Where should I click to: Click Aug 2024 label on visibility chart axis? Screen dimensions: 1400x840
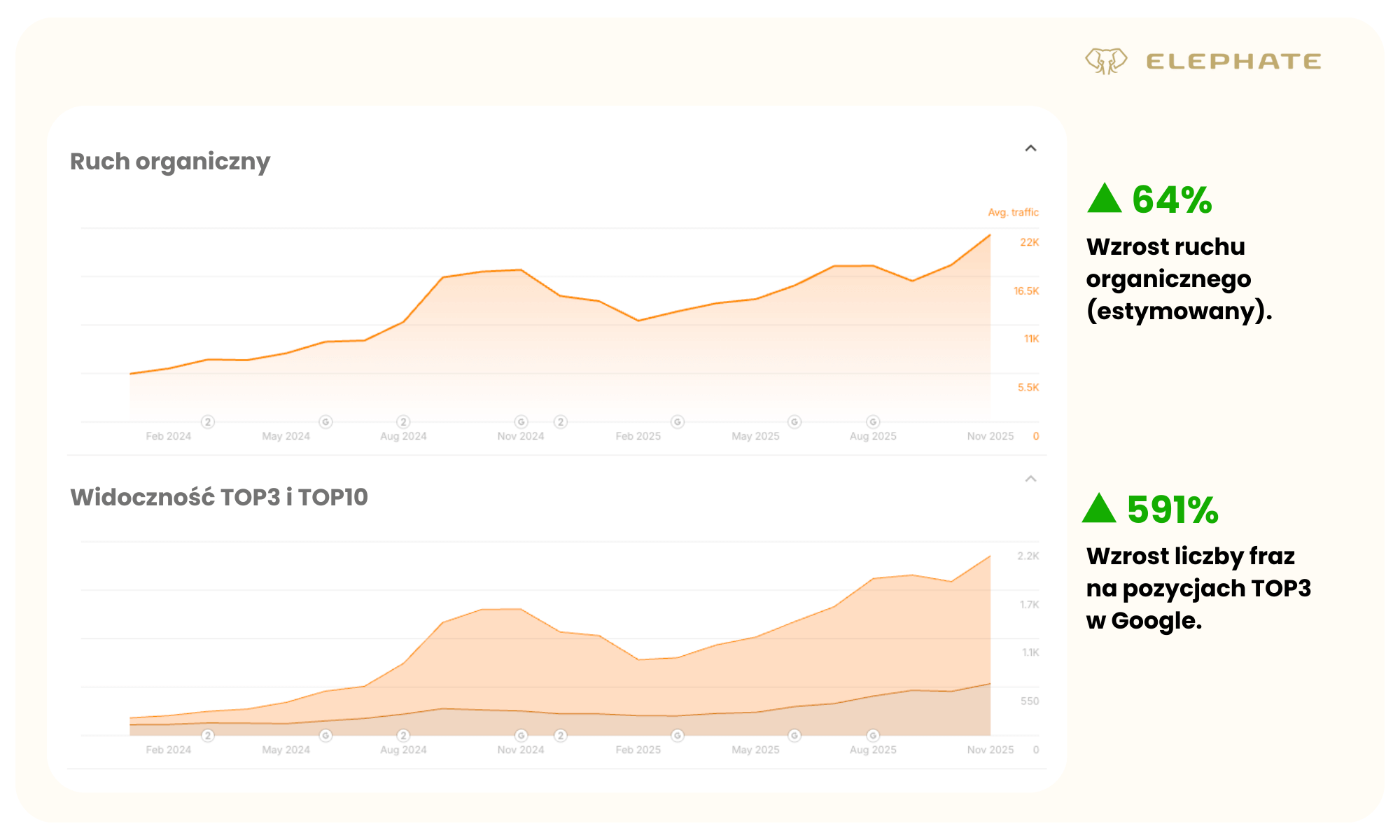coord(403,750)
